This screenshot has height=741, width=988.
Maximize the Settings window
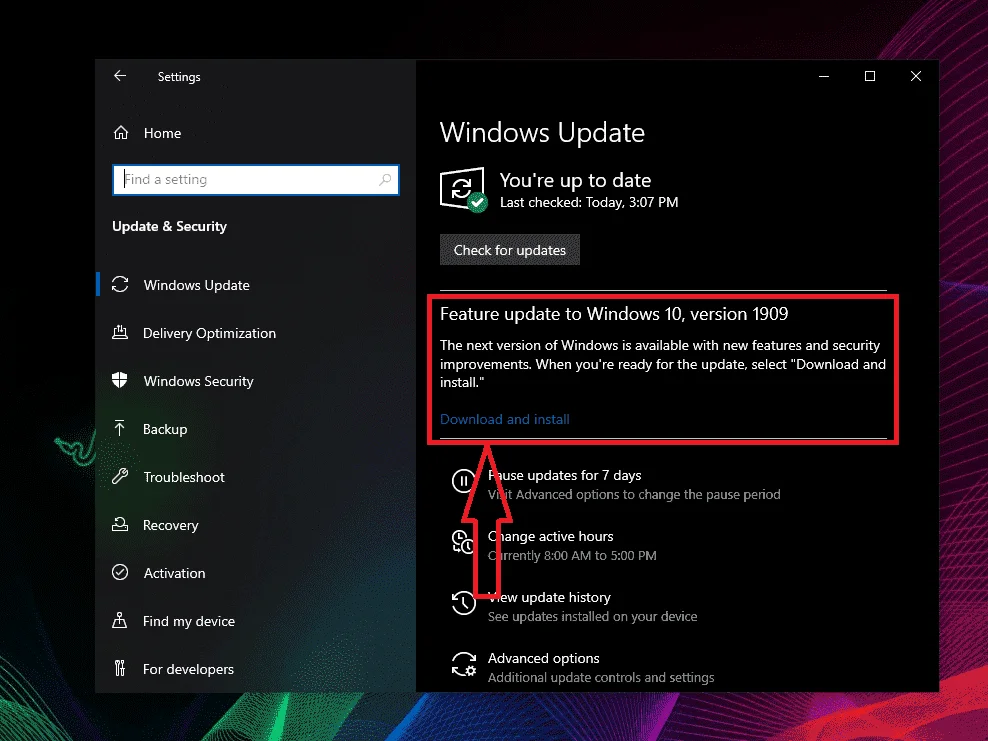point(870,76)
